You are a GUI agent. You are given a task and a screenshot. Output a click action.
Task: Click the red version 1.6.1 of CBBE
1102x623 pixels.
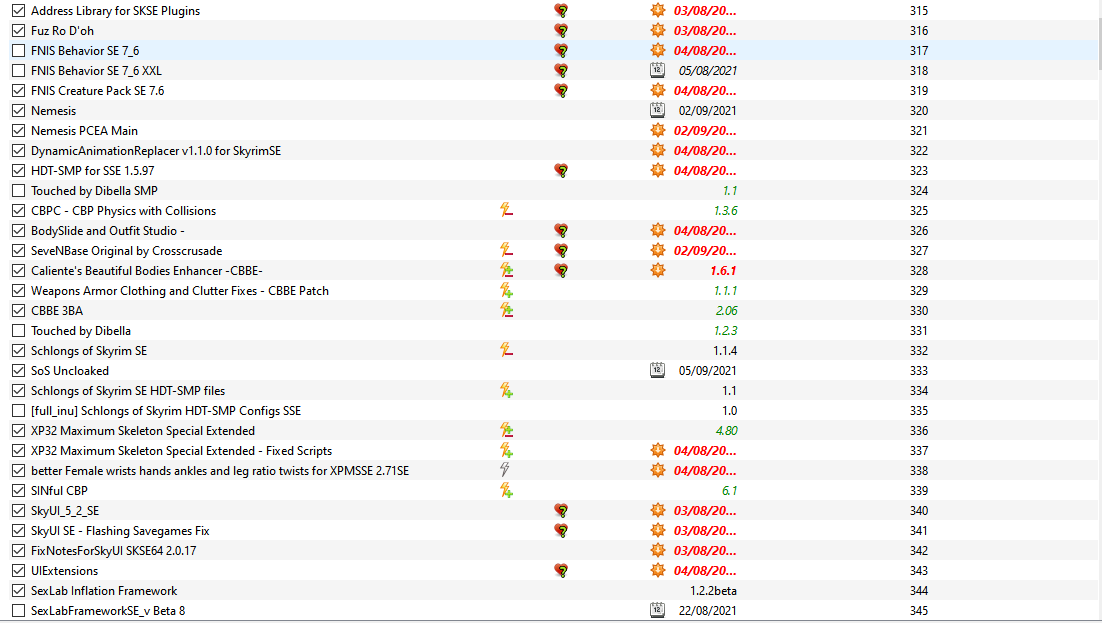[723, 271]
